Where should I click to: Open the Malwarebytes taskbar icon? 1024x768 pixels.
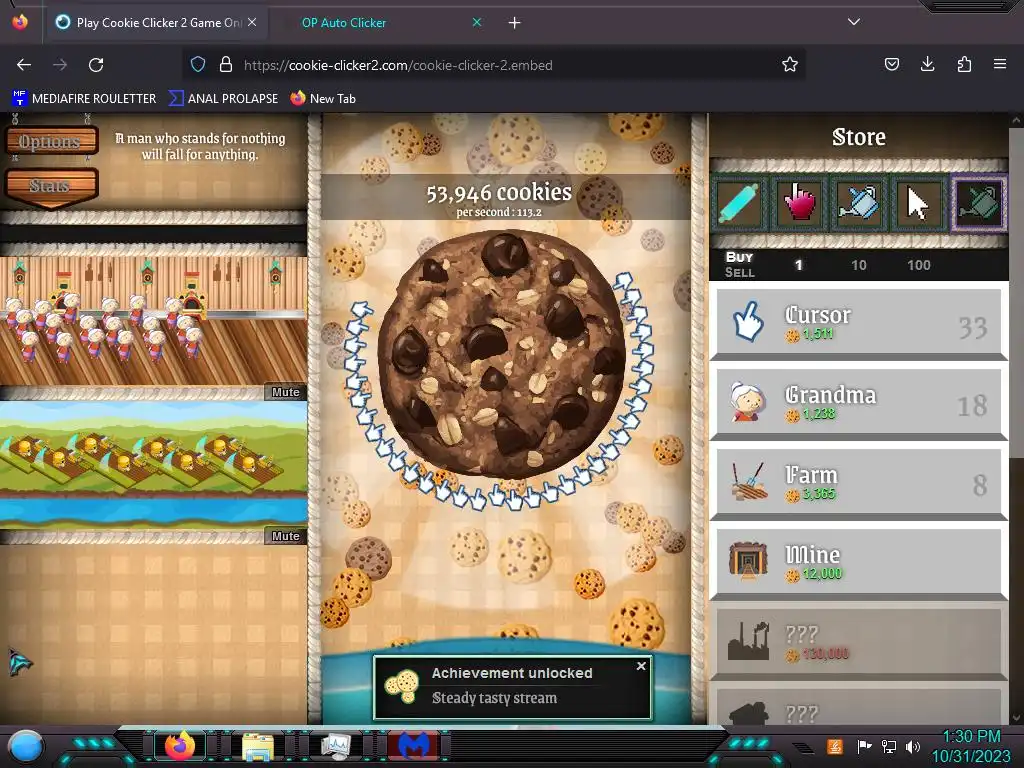tap(414, 746)
